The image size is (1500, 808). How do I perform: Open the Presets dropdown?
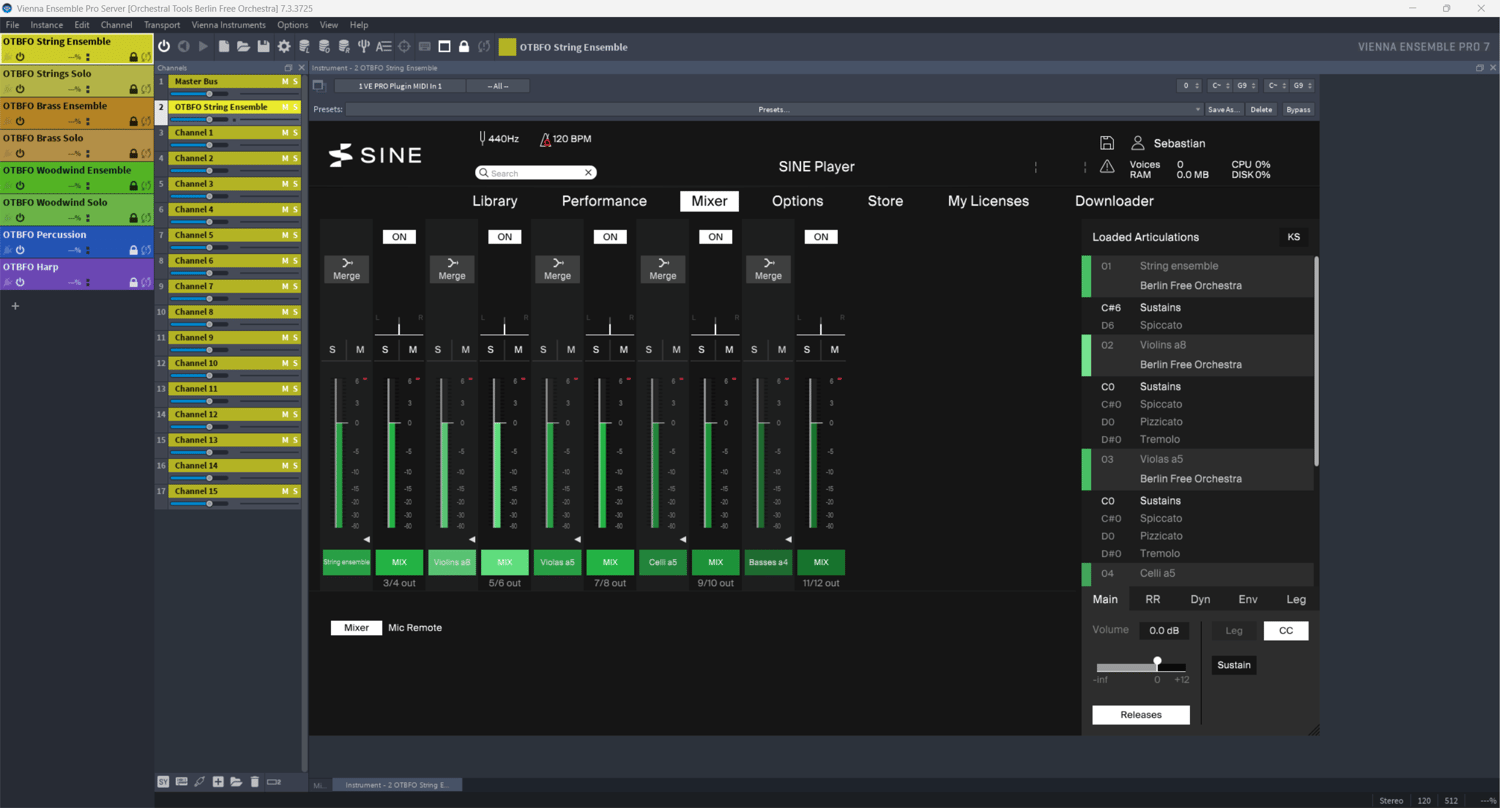[x=774, y=110]
